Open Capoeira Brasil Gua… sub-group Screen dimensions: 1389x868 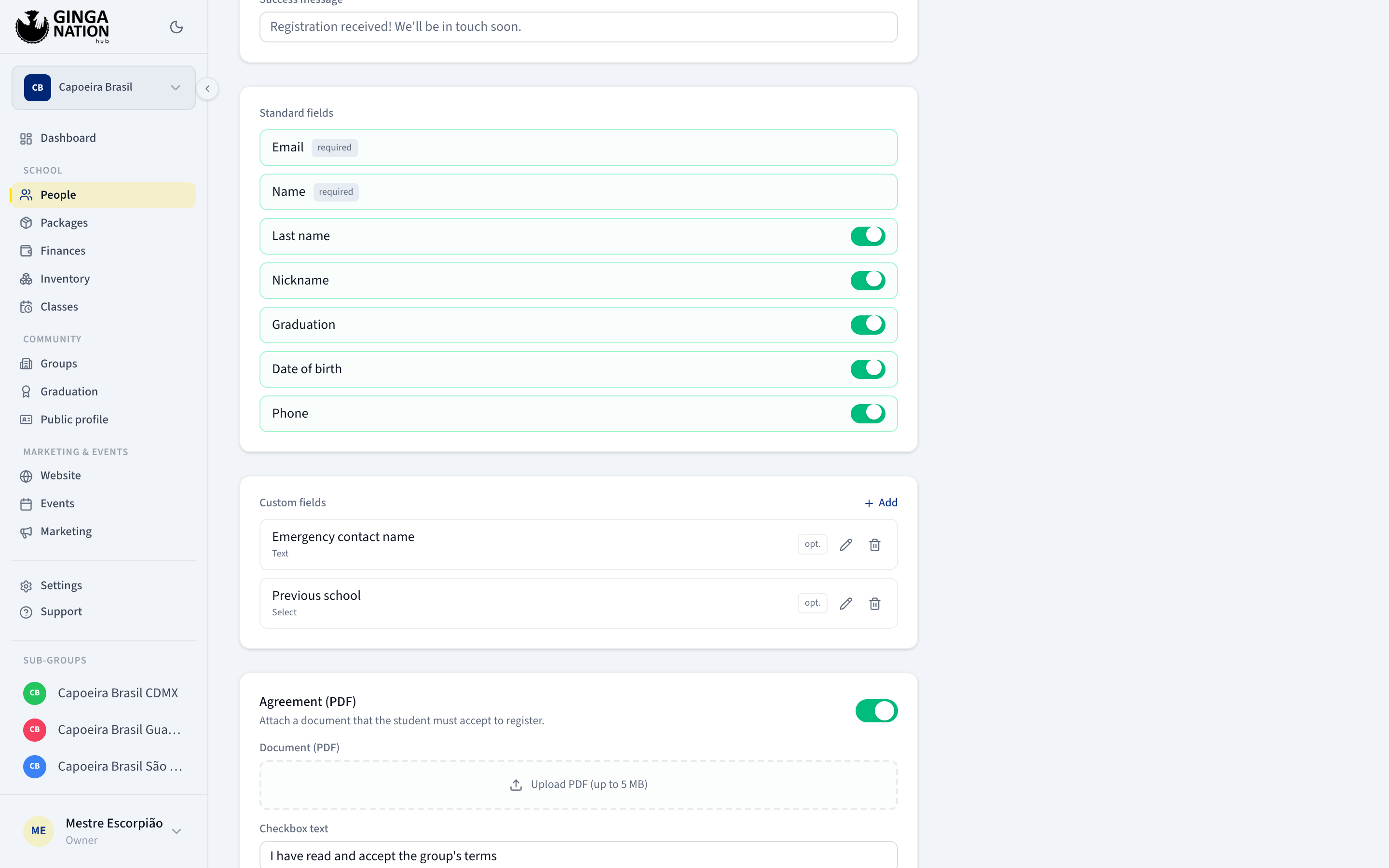click(103, 730)
